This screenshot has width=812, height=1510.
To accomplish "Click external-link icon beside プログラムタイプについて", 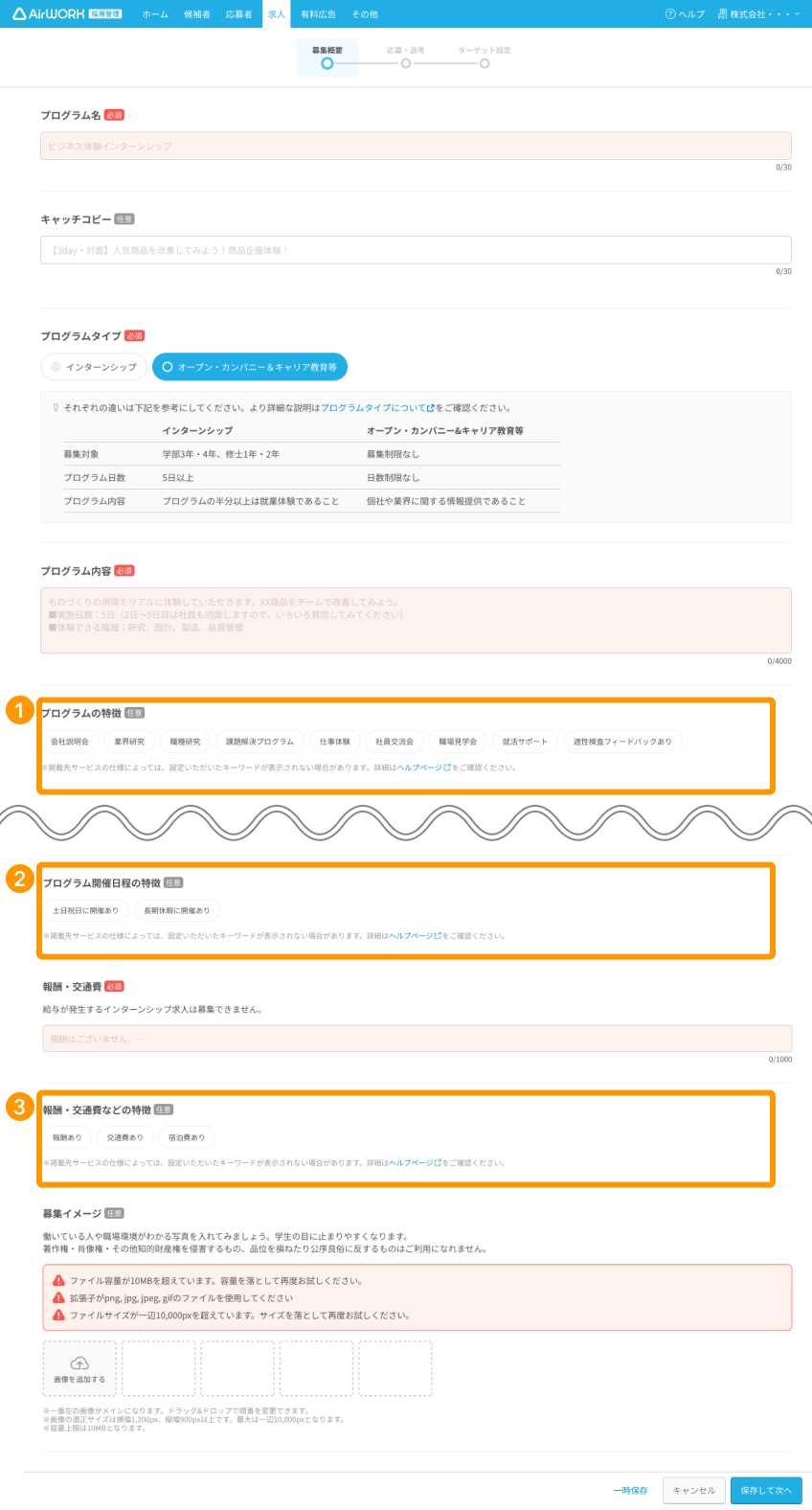I will tap(431, 408).
